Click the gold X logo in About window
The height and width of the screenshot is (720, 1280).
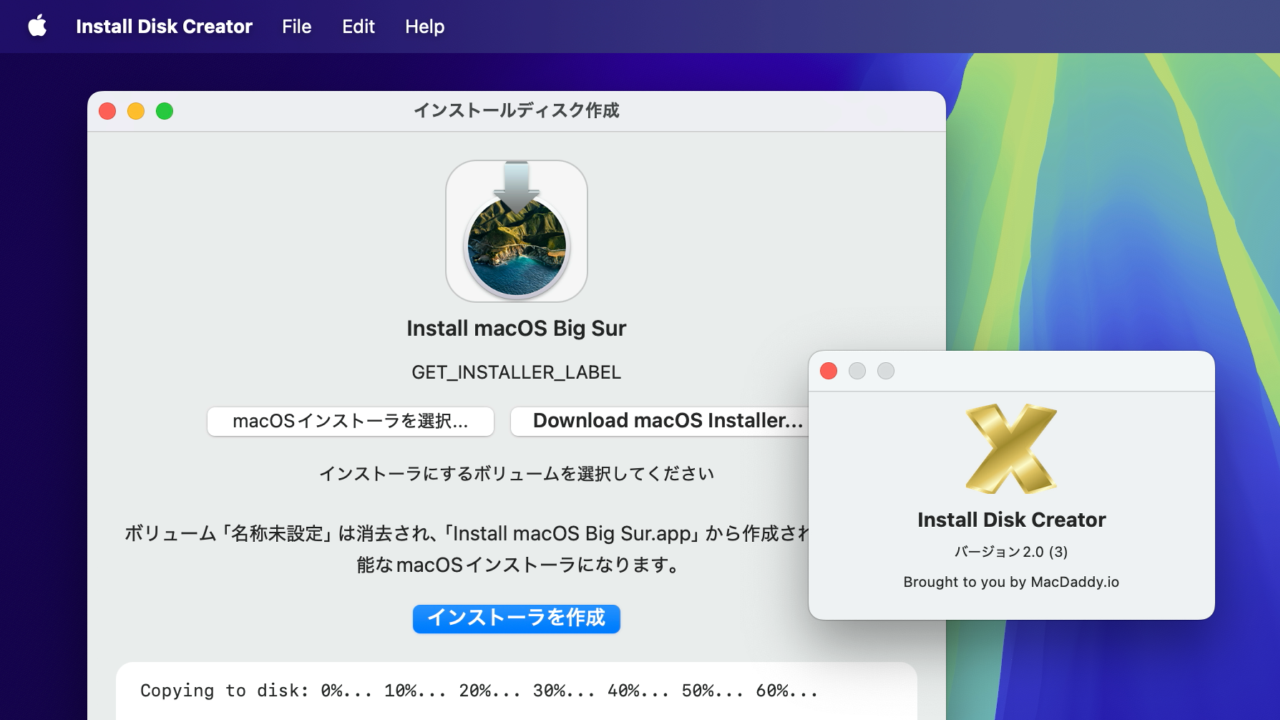click(x=1011, y=449)
